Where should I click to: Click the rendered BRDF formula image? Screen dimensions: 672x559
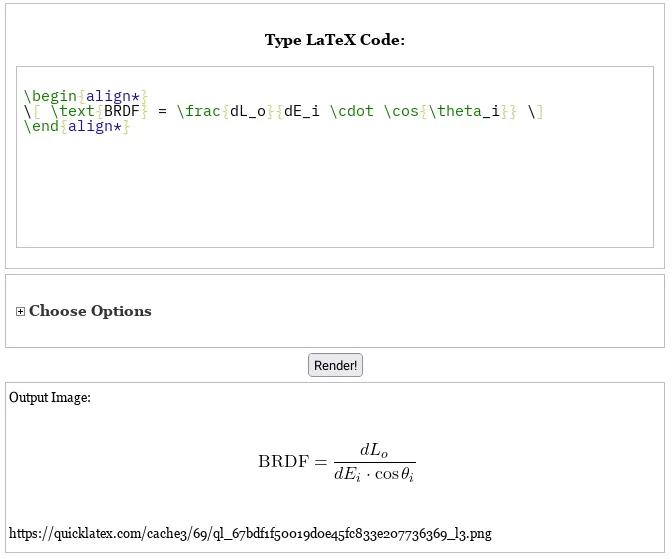pyautogui.click(x=336, y=462)
